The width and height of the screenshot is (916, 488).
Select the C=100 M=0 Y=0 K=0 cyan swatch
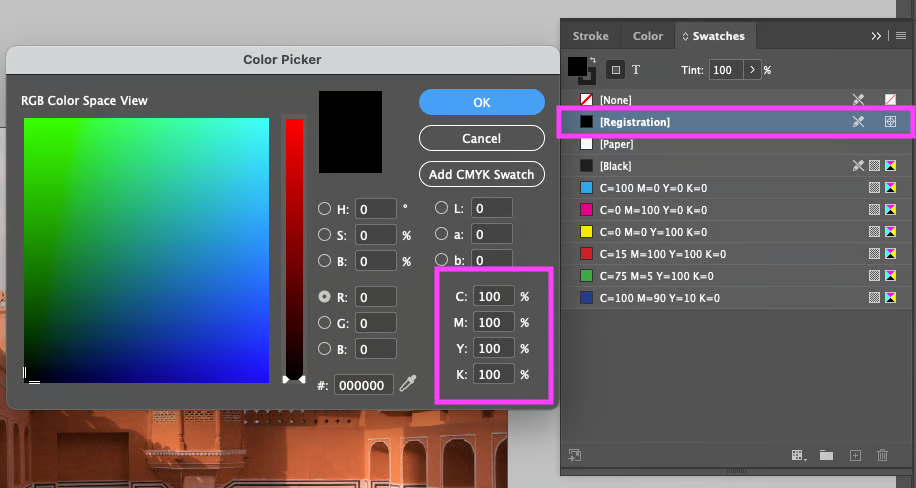pyautogui.click(x=653, y=188)
